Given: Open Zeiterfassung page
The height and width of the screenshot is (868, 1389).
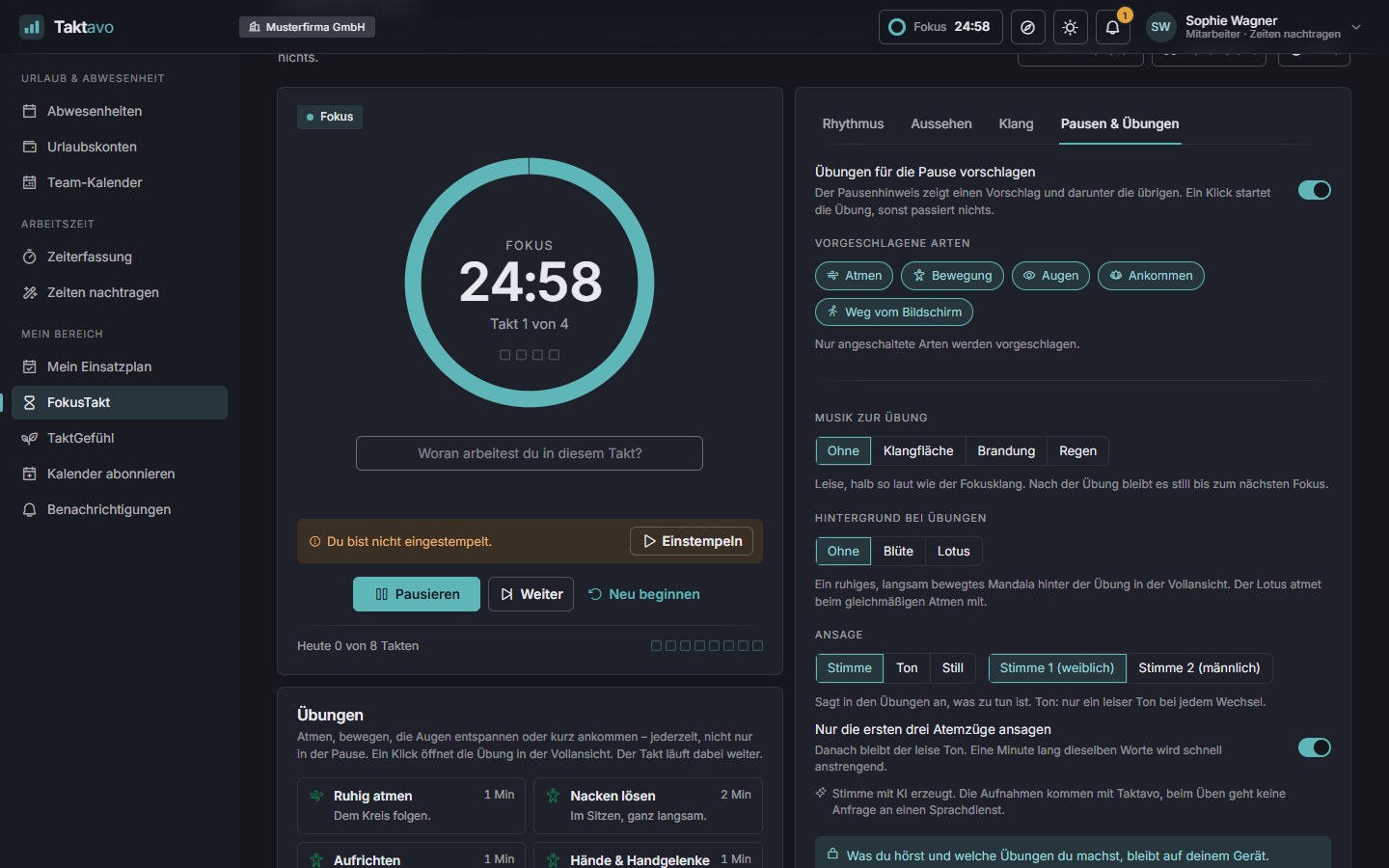Looking at the screenshot, I should [x=120, y=257].
